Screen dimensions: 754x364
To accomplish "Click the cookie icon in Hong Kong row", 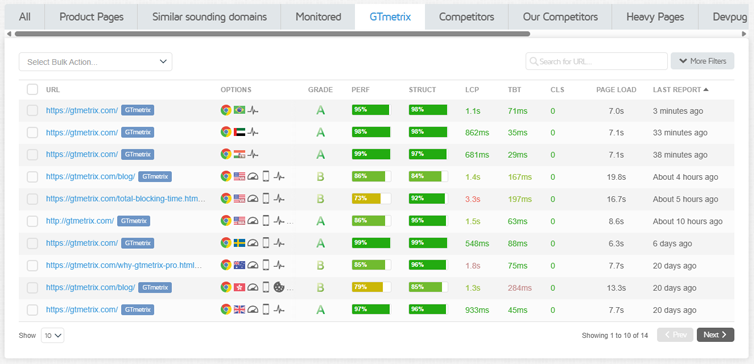I will [x=279, y=287].
